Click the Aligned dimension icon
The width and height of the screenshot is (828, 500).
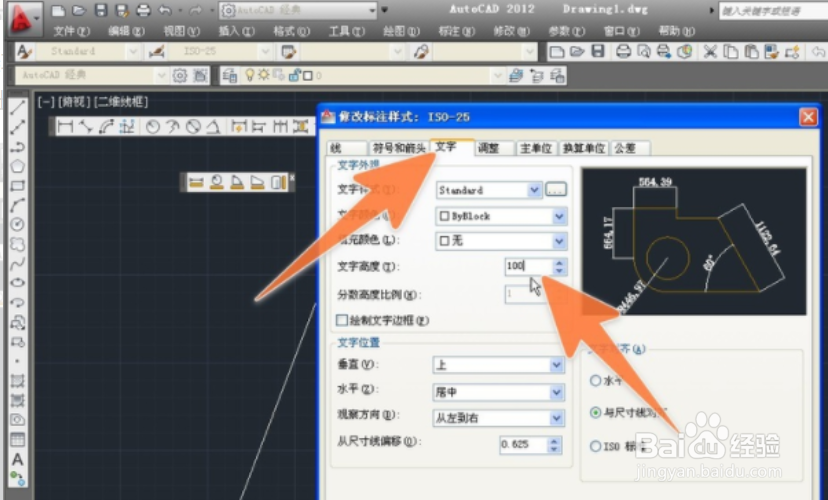coord(86,126)
